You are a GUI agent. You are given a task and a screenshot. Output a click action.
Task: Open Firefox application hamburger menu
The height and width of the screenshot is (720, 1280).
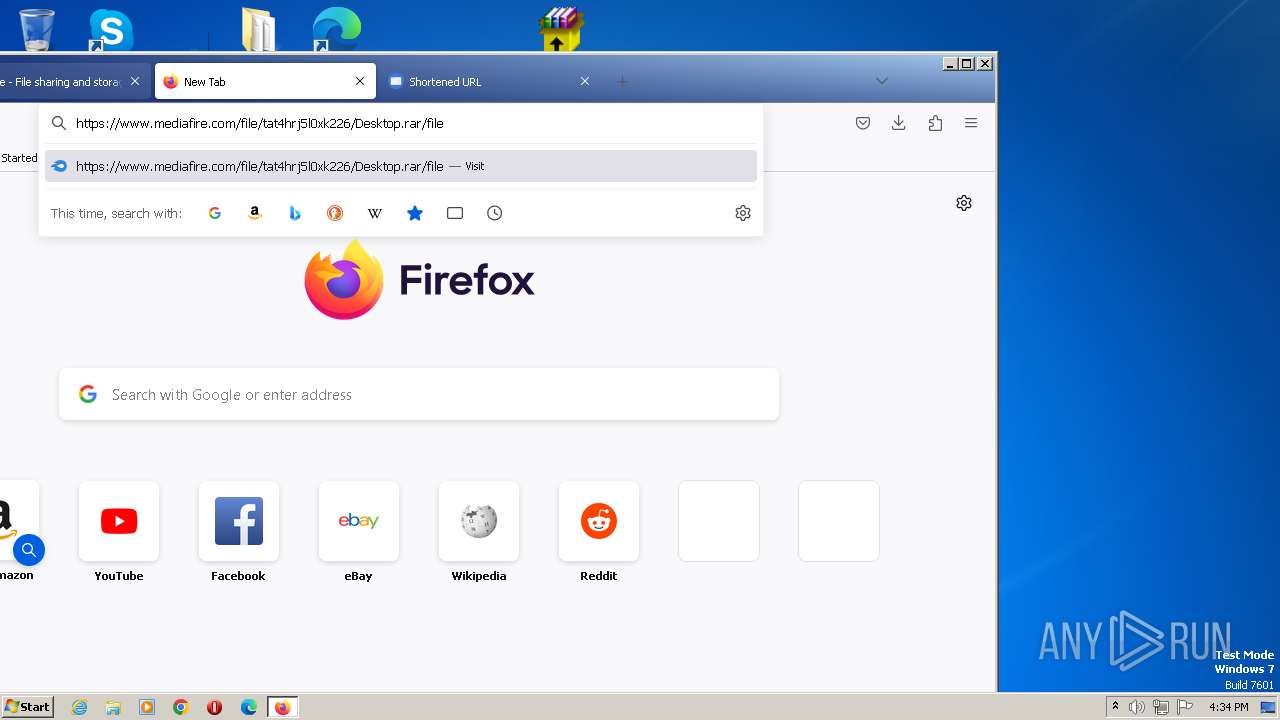coord(971,123)
